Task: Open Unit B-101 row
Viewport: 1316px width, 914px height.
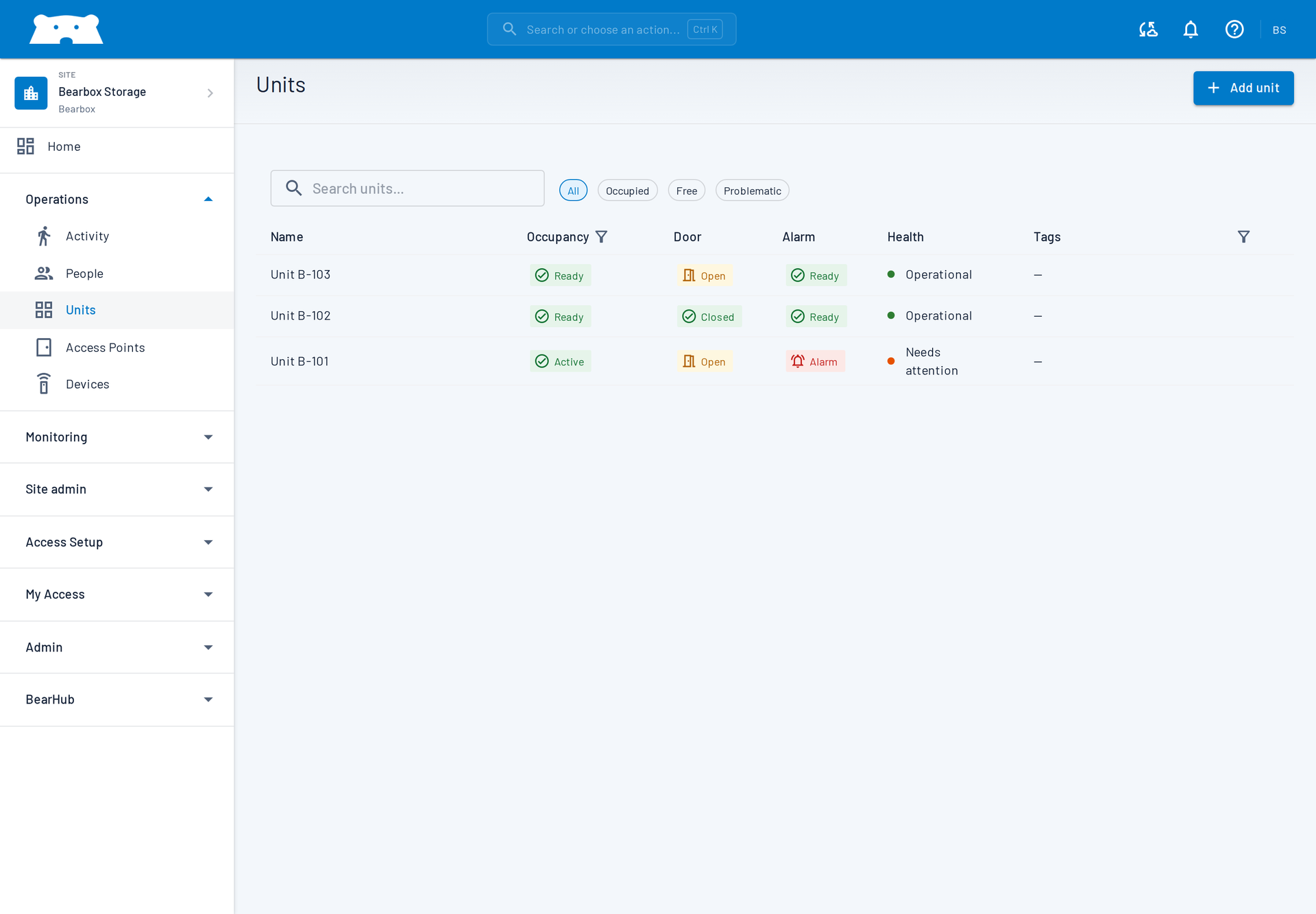Action: click(775, 361)
